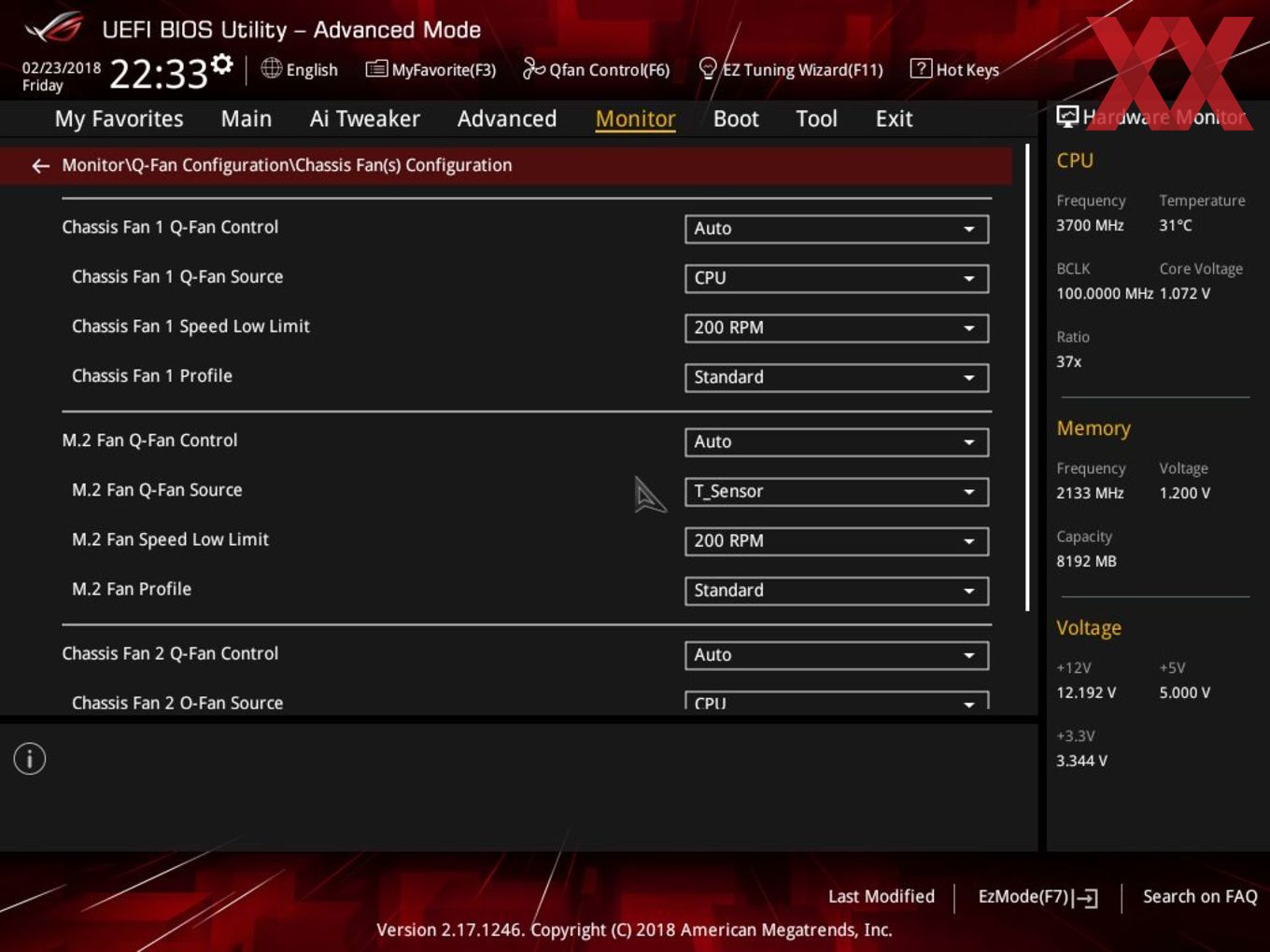Expand M.2 Fan Speed Low Limit dropdown

(x=837, y=540)
